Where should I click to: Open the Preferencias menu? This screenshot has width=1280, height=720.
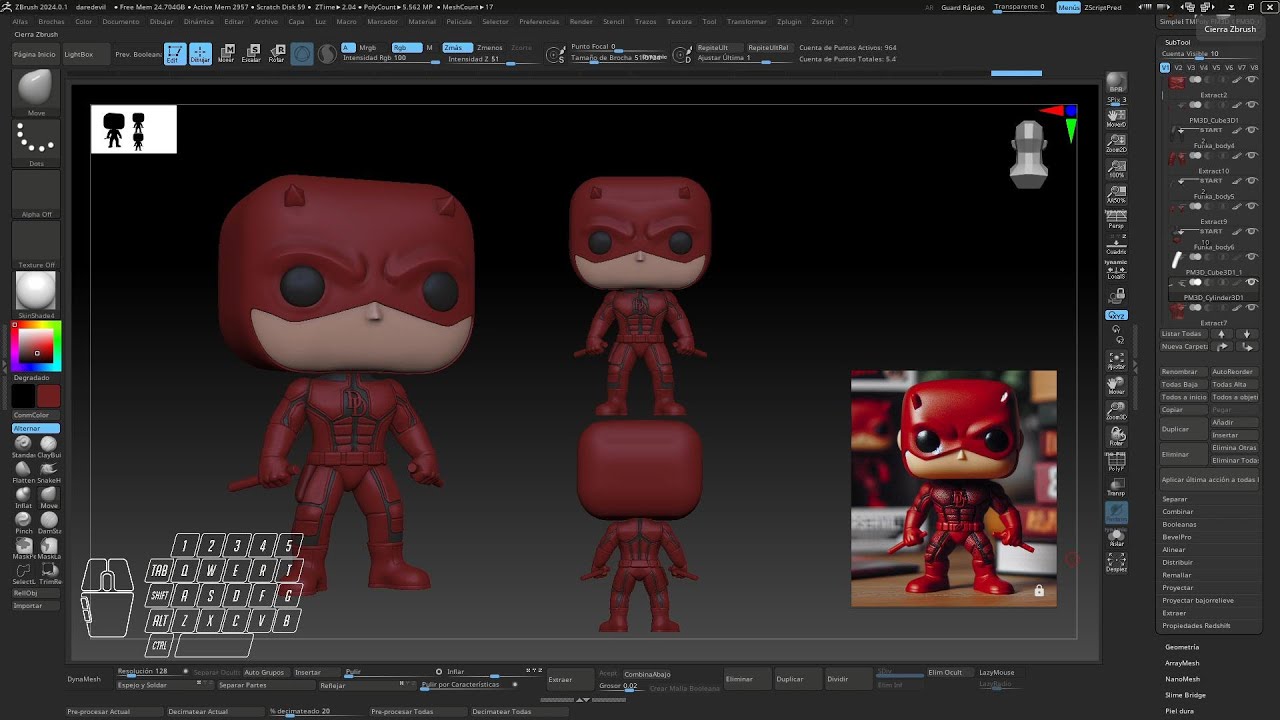pyautogui.click(x=539, y=21)
